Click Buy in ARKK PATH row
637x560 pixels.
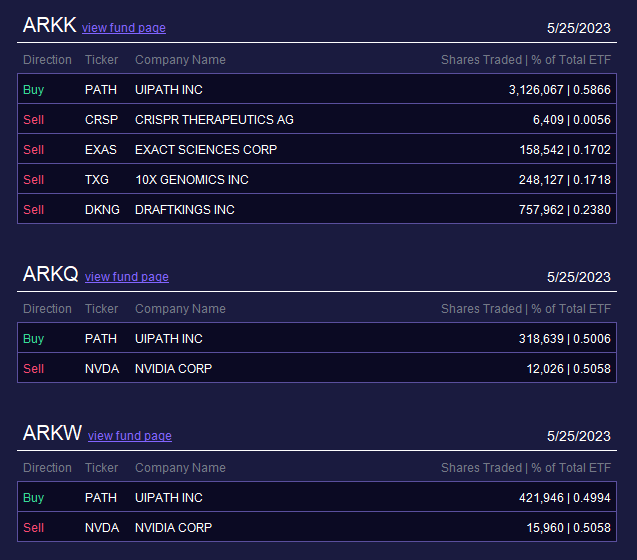pyautogui.click(x=33, y=89)
